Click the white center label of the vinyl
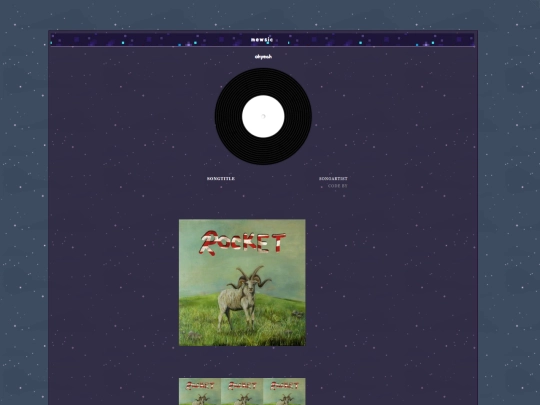This screenshot has height=405, width=540. 263,116
